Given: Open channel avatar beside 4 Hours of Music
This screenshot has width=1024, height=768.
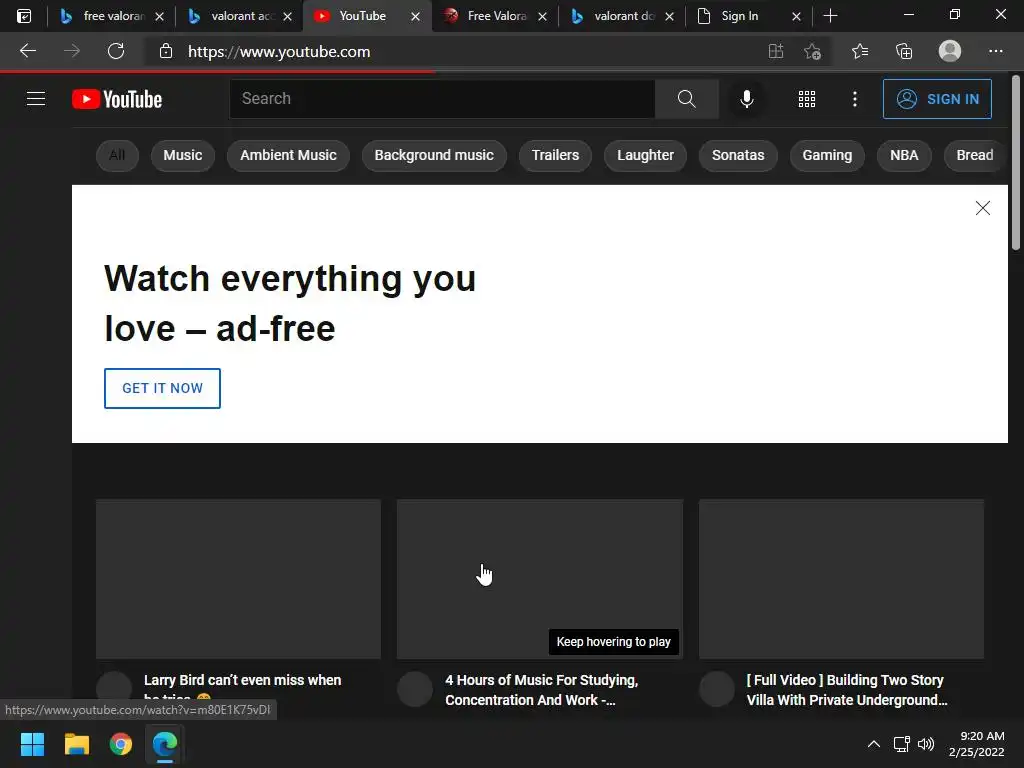Looking at the screenshot, I should 415,690.
